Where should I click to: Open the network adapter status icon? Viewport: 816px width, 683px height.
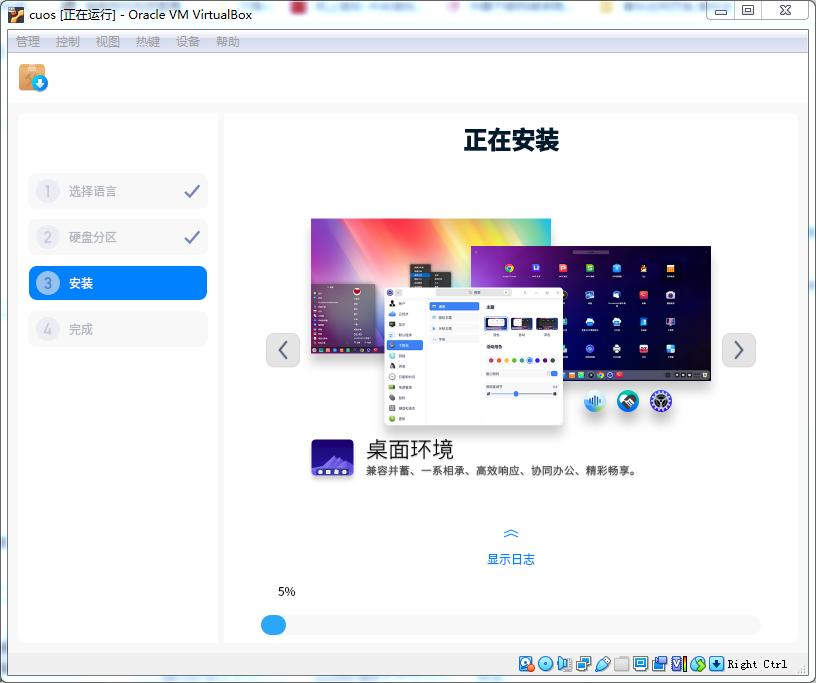click(583, 663)
